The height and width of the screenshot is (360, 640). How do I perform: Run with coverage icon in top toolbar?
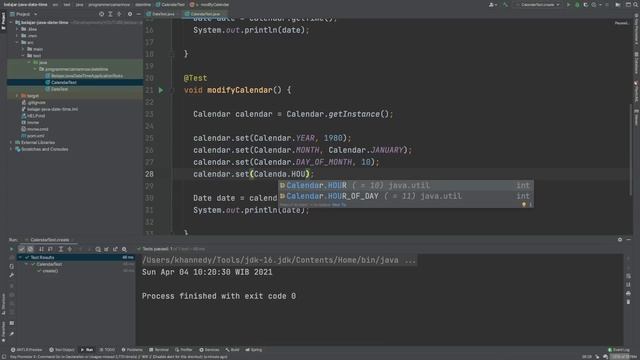(585, 5)
